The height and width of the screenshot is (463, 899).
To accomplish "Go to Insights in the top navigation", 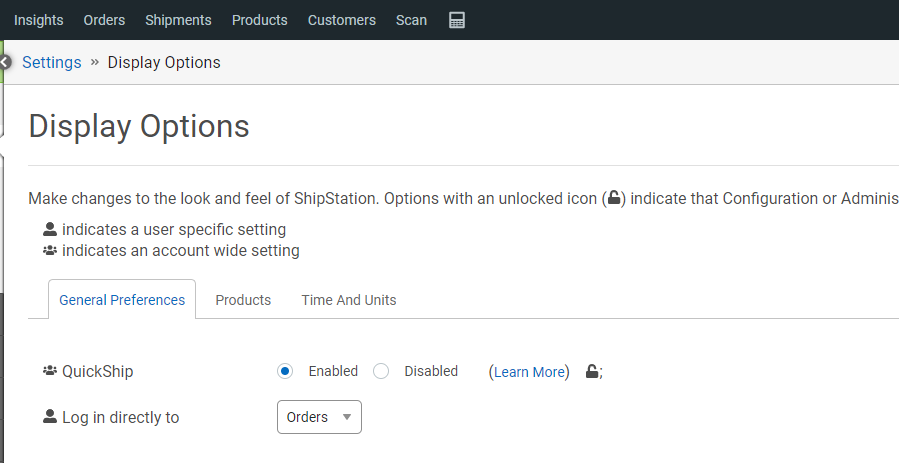I will (x=38, y=20).
